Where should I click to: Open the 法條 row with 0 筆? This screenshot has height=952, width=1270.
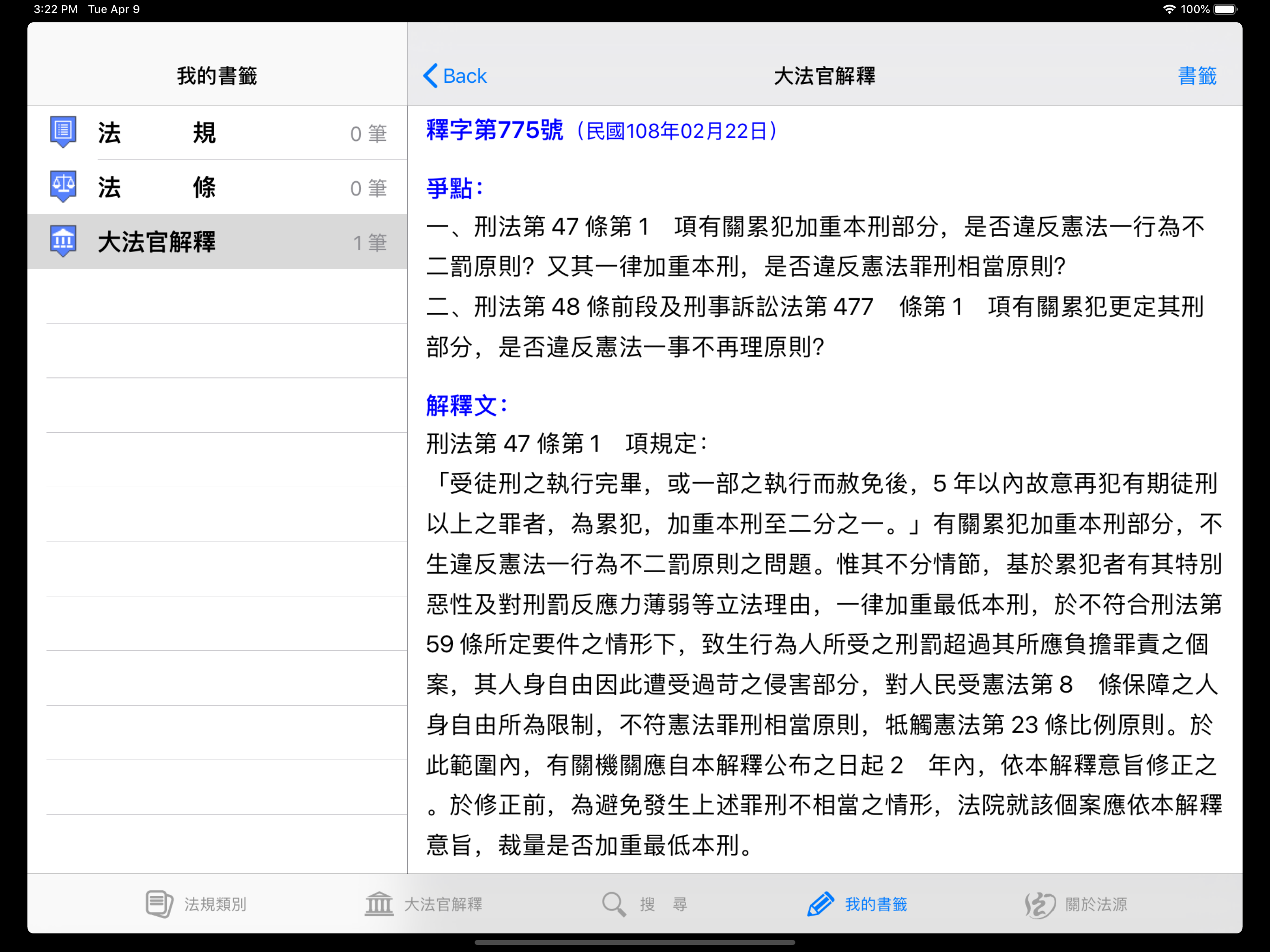pos(218,187)
